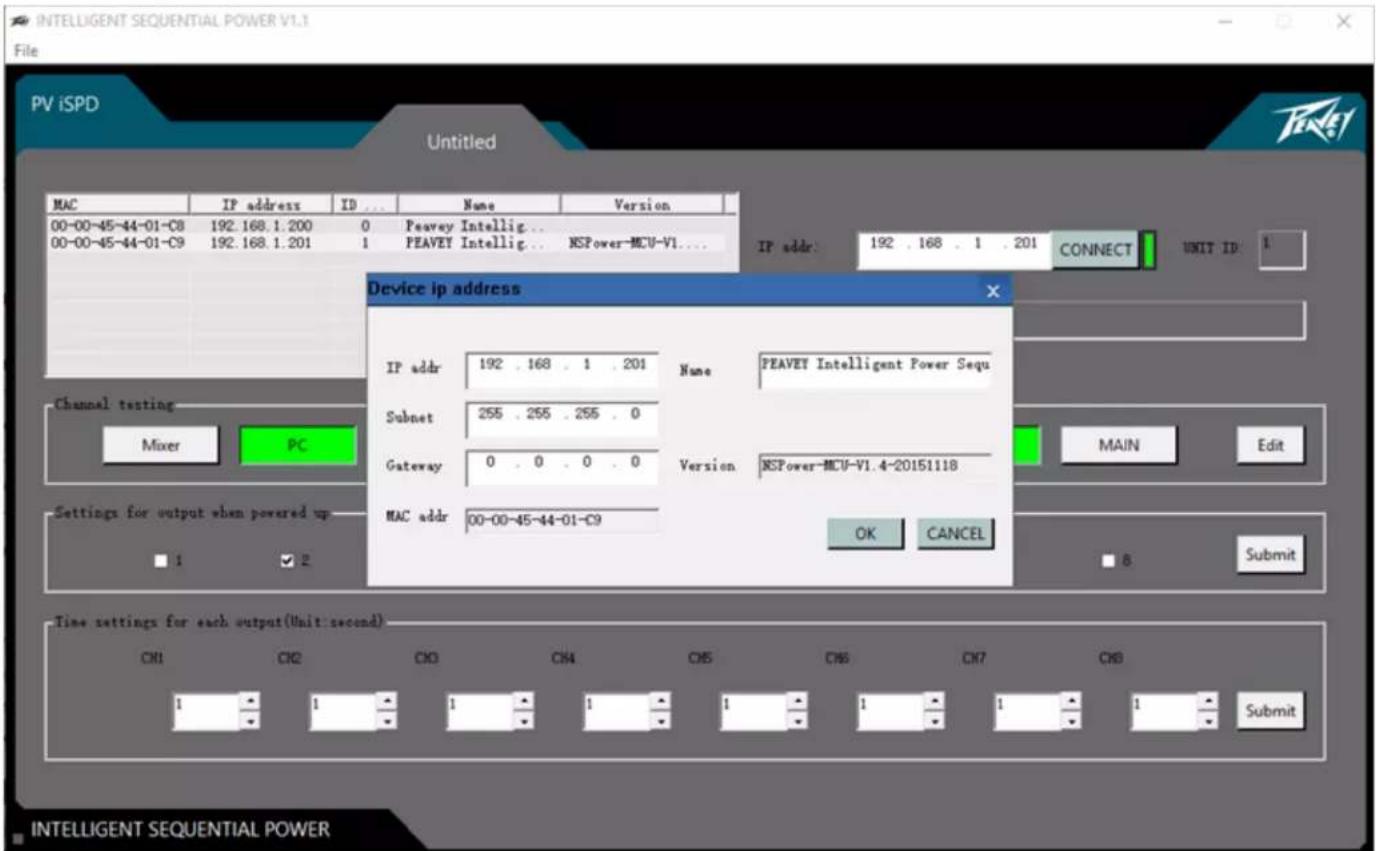Click the Edit button in Channel testing
The height and width of the screenshot is (851, 1376).
click(1270, 446)
